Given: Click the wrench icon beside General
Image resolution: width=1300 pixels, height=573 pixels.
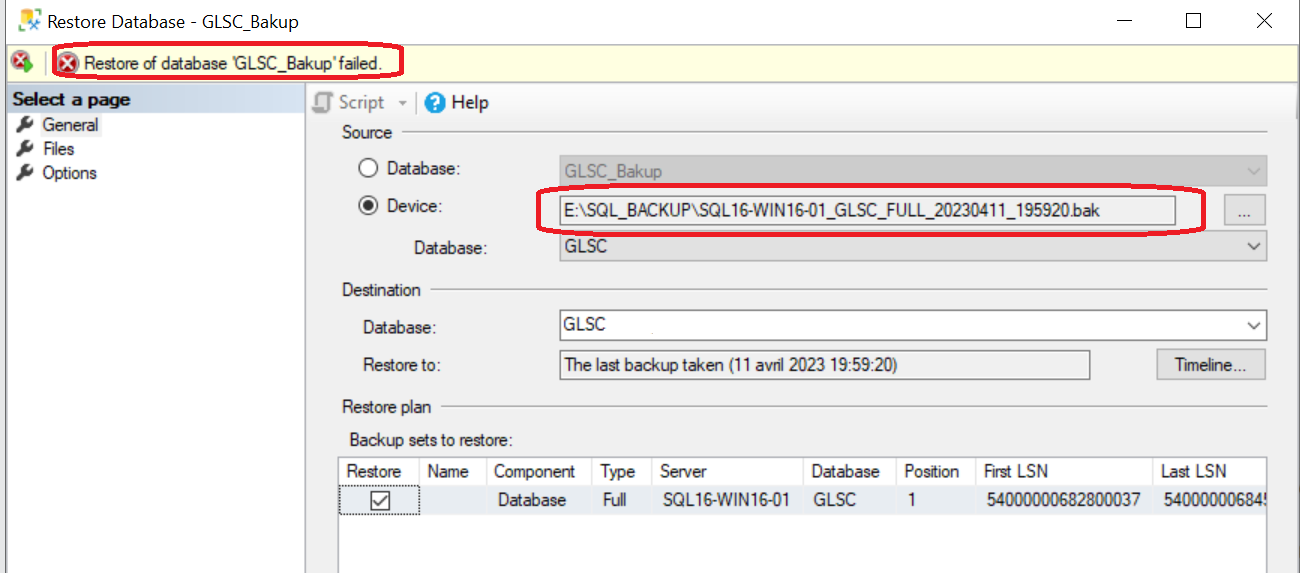Looking at the screenshot, I should (x=25, y=125).
